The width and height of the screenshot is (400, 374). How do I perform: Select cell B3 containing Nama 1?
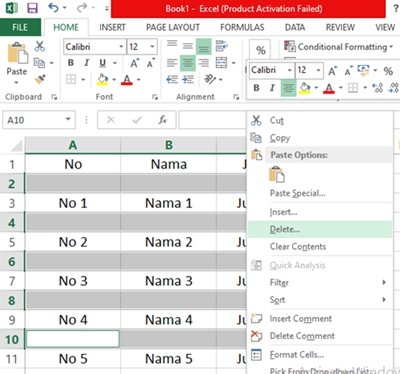pos(168,203)
